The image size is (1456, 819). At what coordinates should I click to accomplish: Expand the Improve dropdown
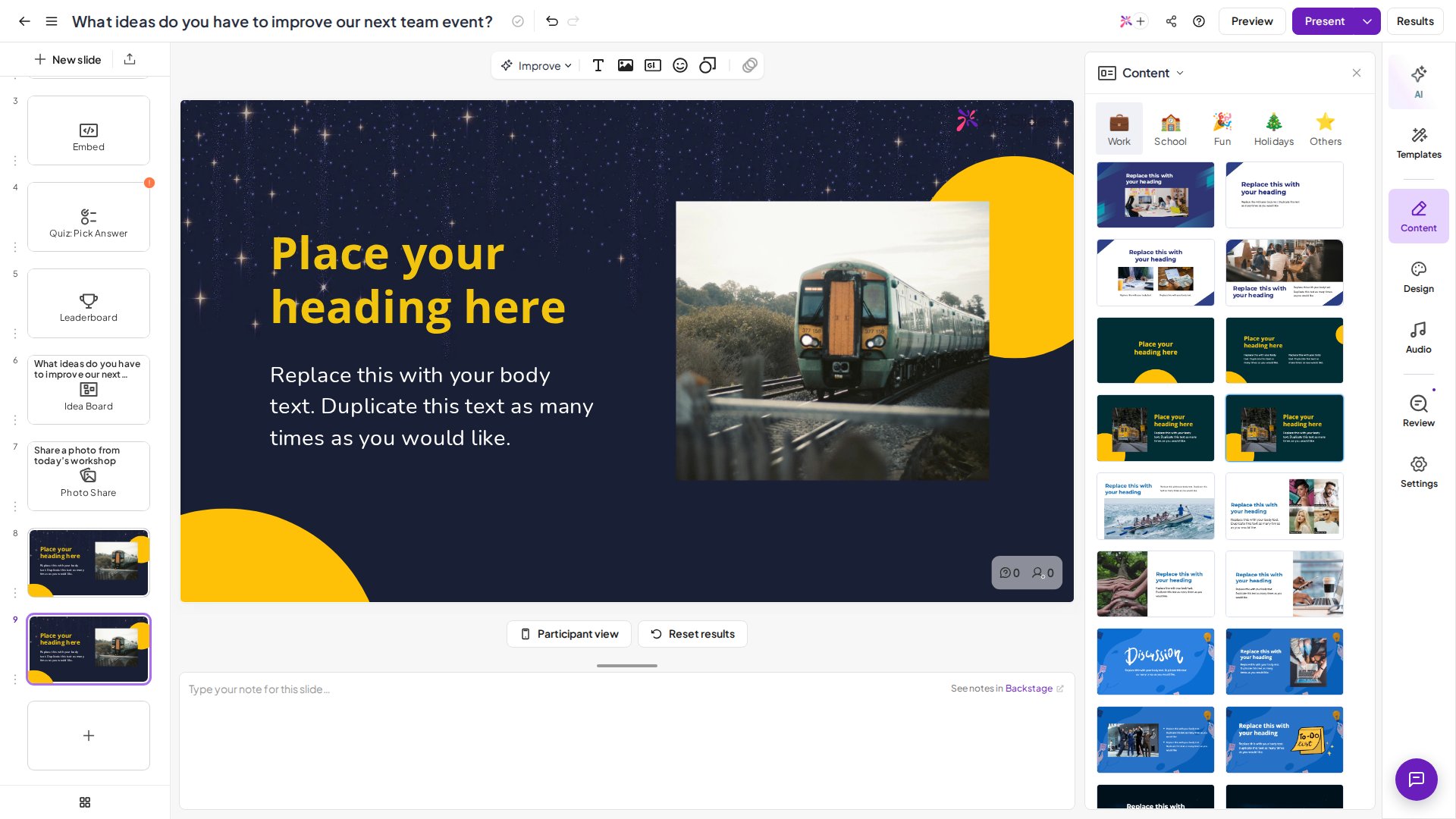[536, 66]
